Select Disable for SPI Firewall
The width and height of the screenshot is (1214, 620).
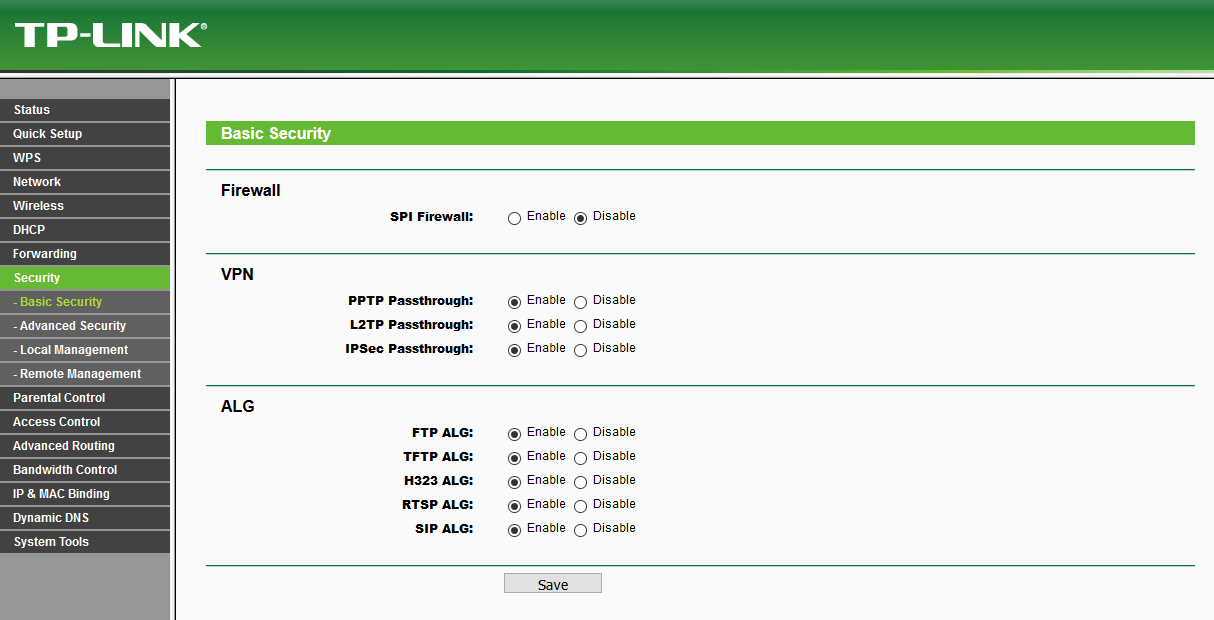coord(580,218)
